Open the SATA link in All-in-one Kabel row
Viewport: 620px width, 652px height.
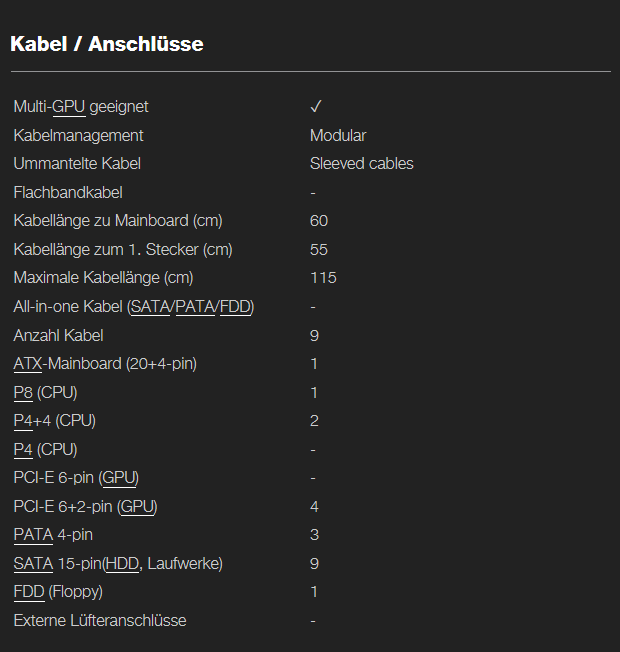tap(151, 307)
